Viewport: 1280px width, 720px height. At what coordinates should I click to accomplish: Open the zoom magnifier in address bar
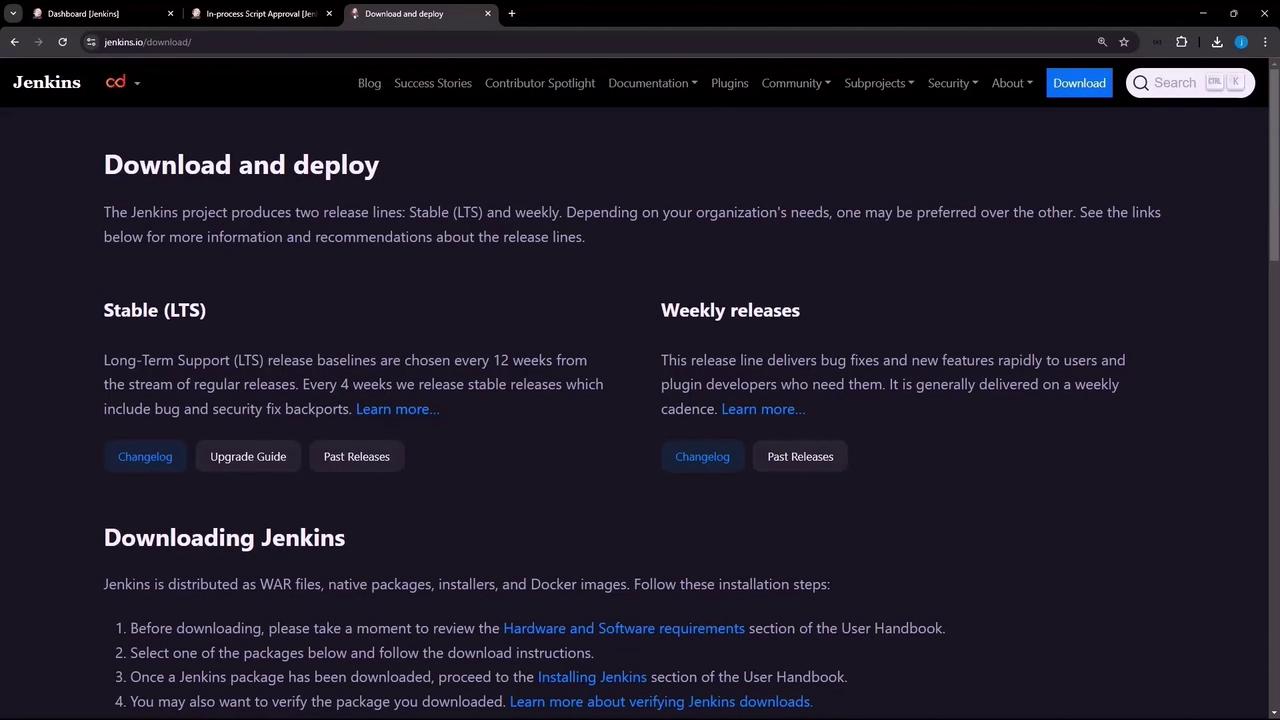(1102, 42)
